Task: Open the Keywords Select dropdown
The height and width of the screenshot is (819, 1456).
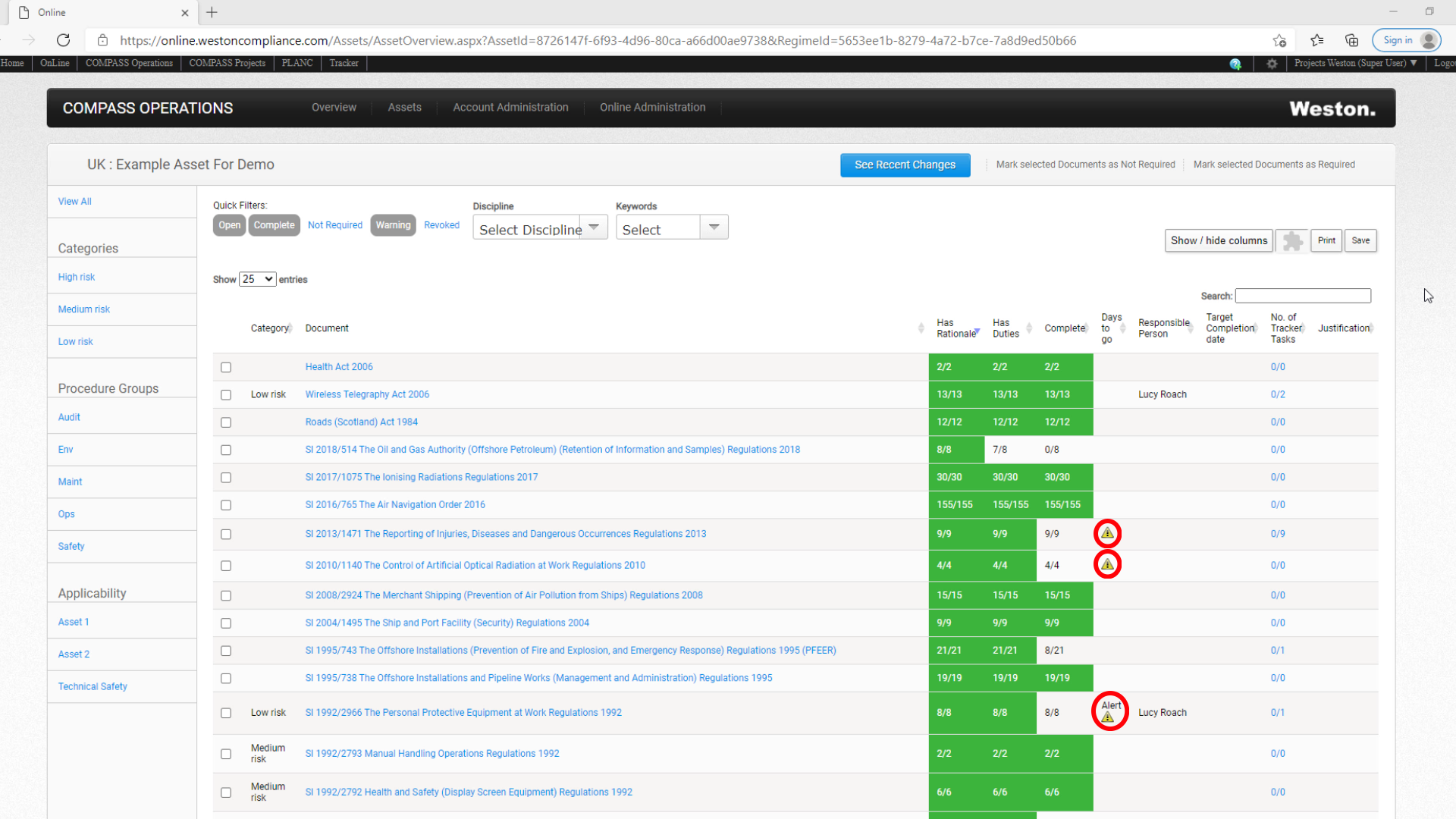Action: (x=672, y=227)
